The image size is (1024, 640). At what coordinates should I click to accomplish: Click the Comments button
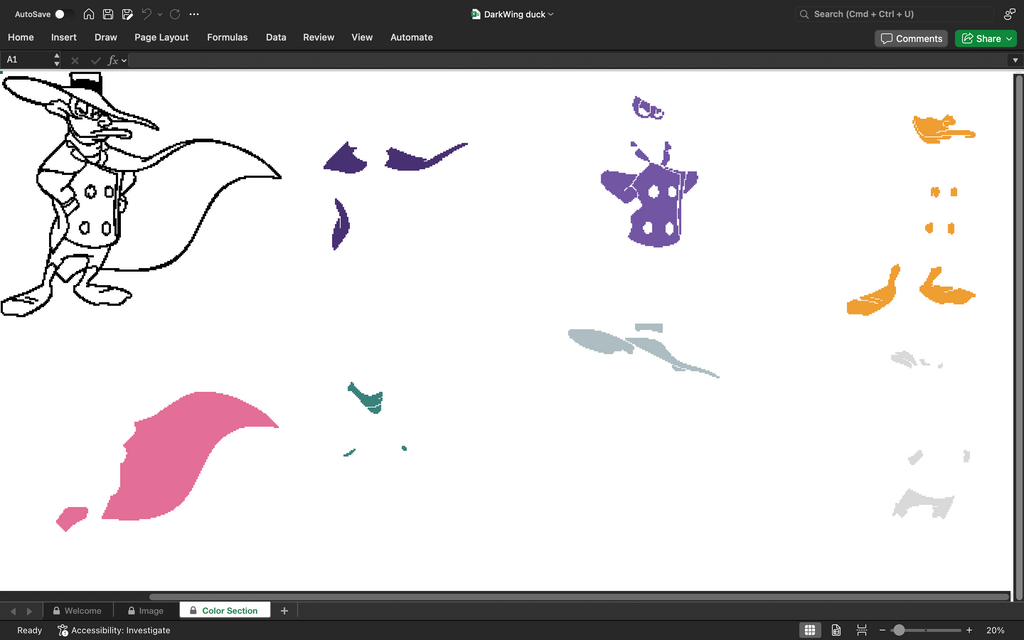tap(911, 39)
